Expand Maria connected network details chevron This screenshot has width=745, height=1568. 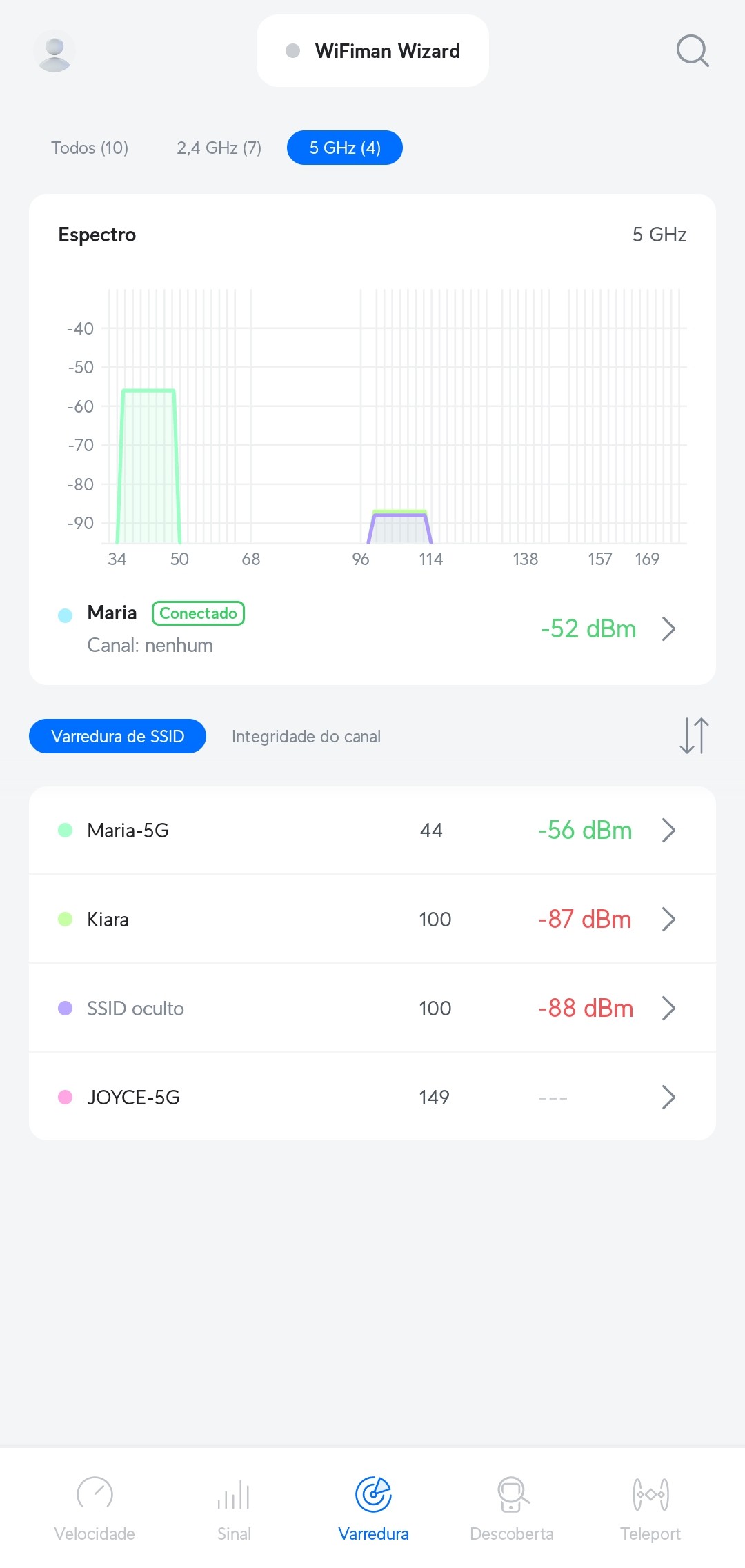[668, 628]
